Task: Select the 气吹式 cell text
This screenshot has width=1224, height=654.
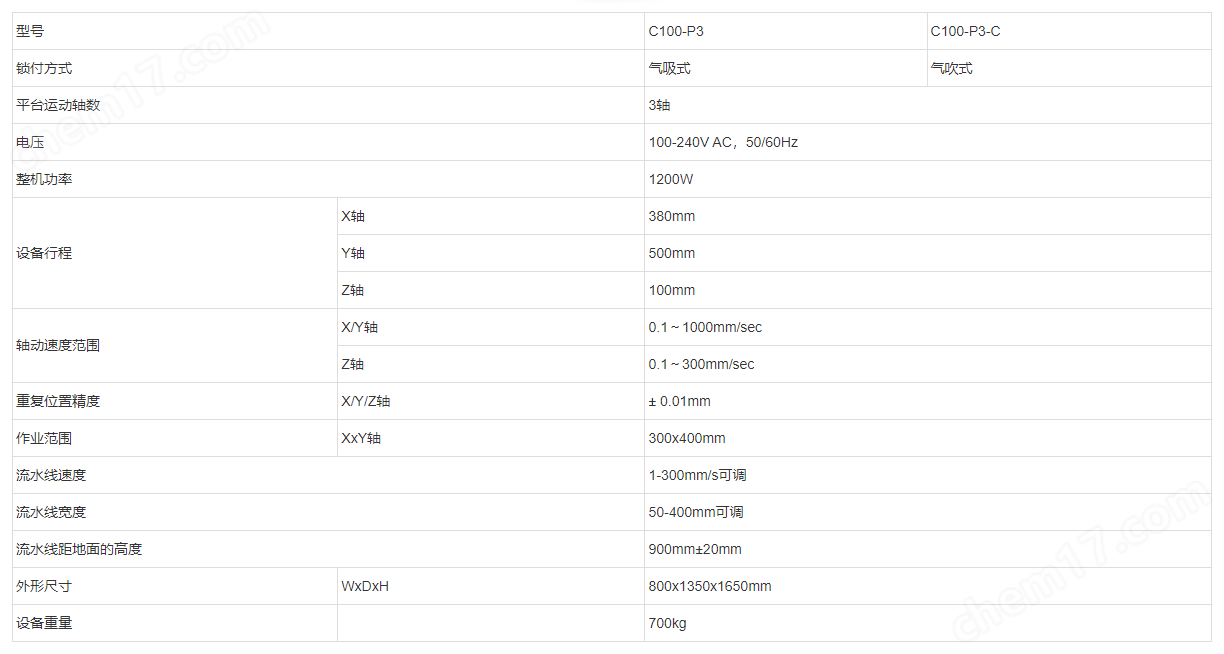Action: tap(951, 69)
